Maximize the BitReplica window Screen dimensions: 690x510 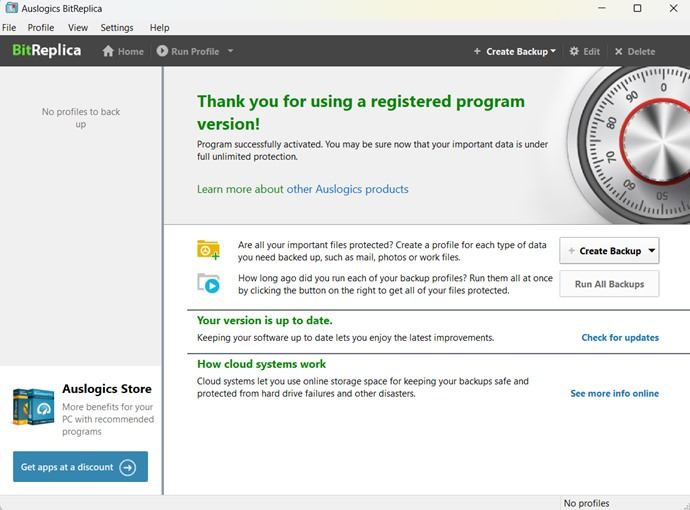coord(637,8)
